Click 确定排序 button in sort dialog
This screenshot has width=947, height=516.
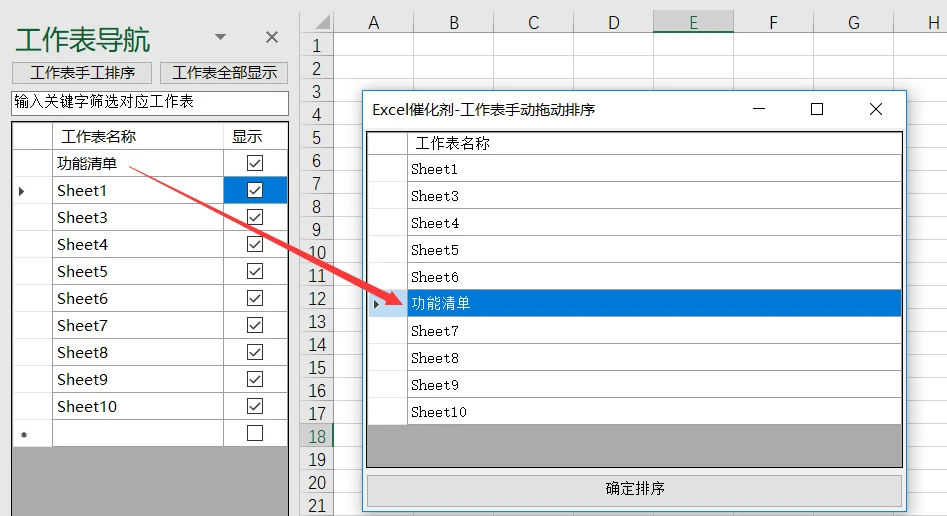634,490
